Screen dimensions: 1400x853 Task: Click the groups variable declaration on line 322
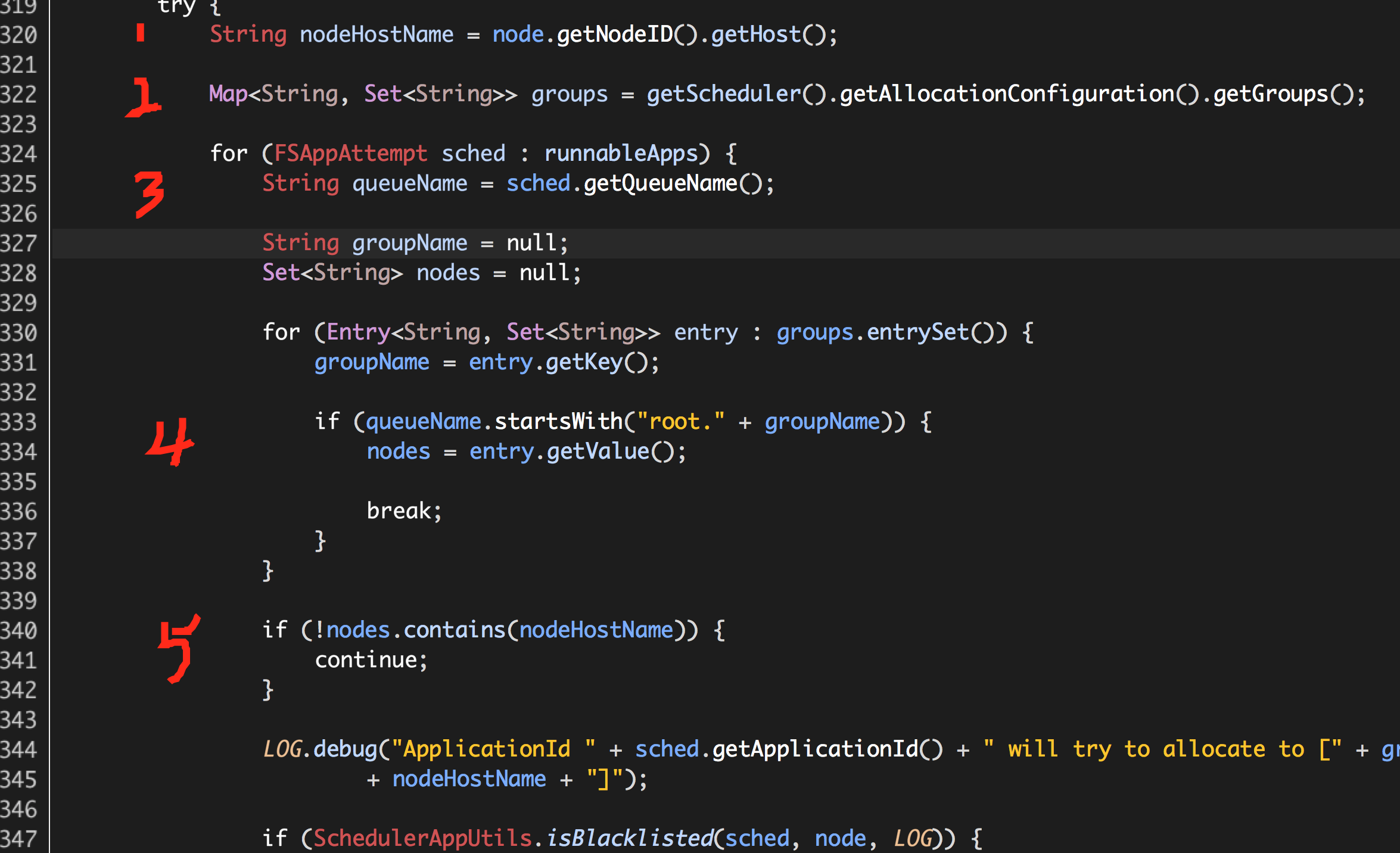click(x=570, y=95)
